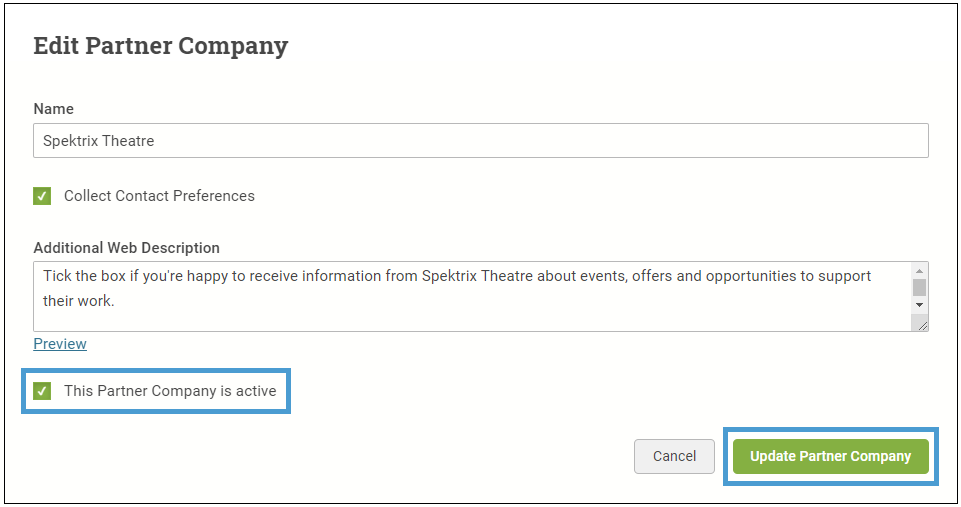Click the Additional Web Description label
Screen dimensions: 961x507
[126, 248]
